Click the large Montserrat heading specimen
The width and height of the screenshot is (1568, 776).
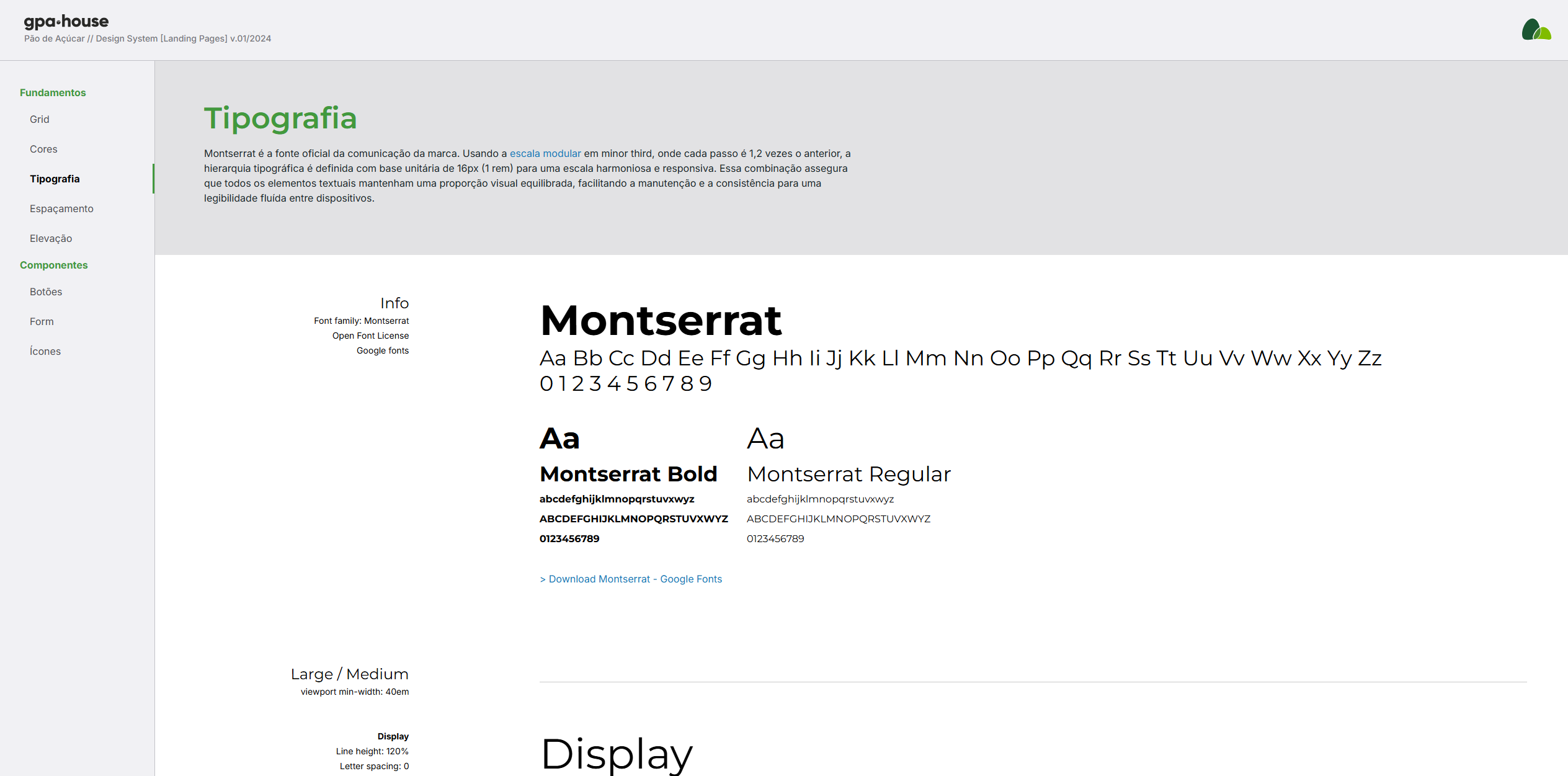661,321
